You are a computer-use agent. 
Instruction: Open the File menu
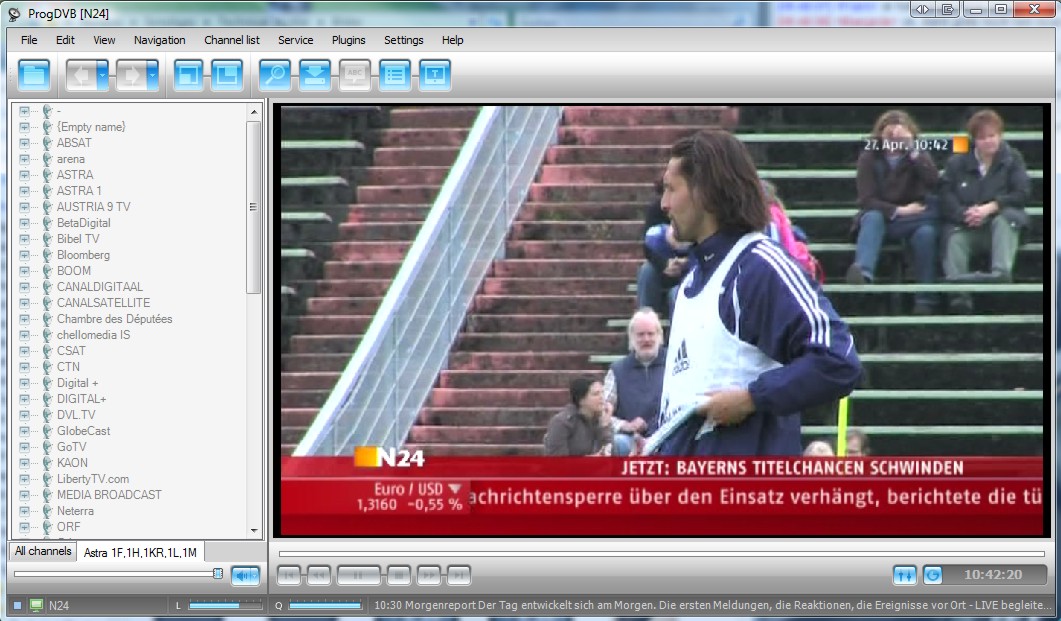point(29,40)
